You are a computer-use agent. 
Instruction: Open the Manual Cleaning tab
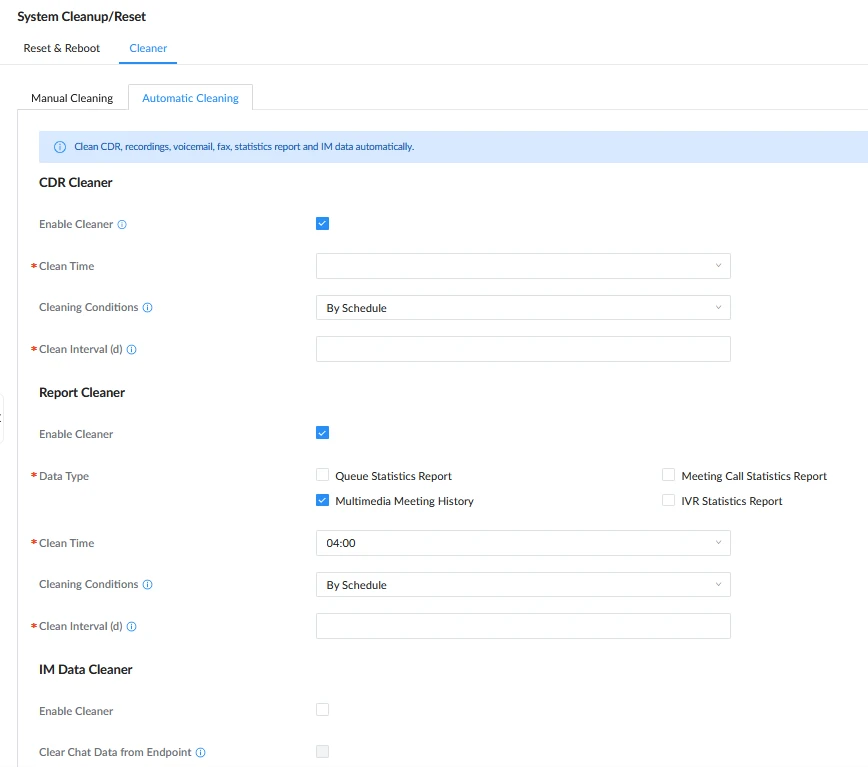coord(72,98)
